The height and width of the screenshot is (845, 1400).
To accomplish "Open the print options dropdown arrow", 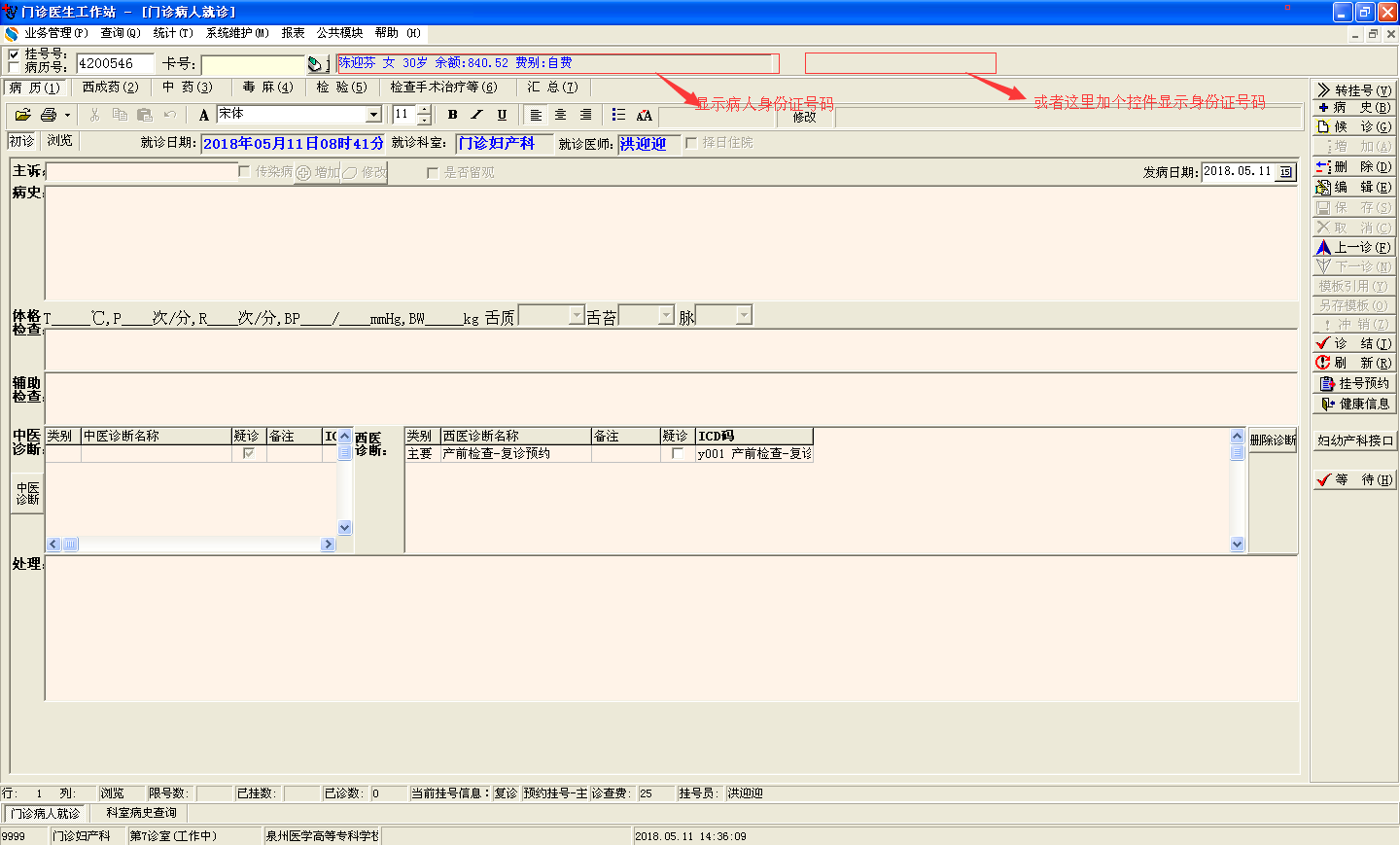I will click(67, 115).
